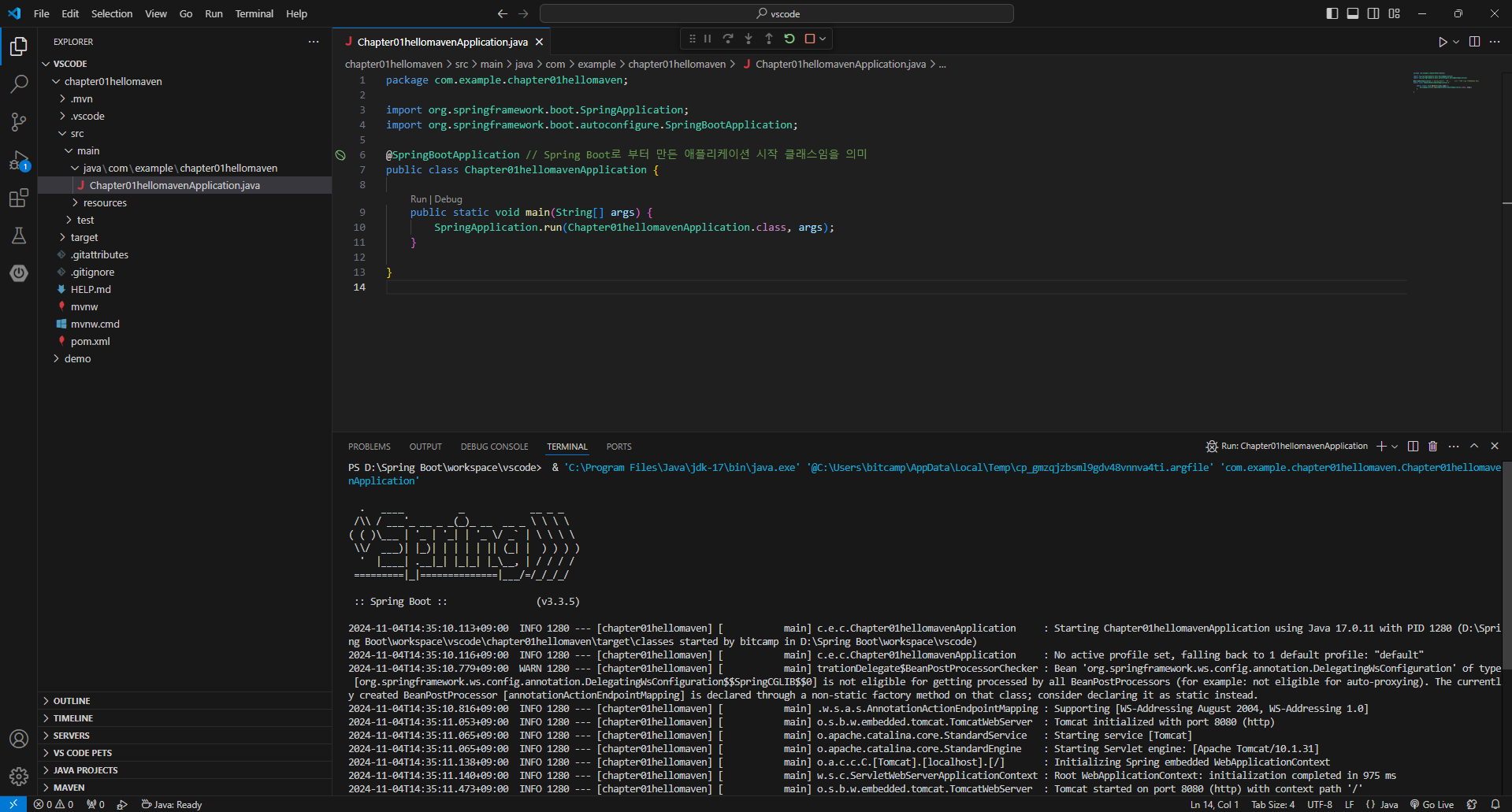Expand the resources folder
Image resolution: width=1512 pixels, height=812 pixels.
pyautogui.click(x=184, y=202)
